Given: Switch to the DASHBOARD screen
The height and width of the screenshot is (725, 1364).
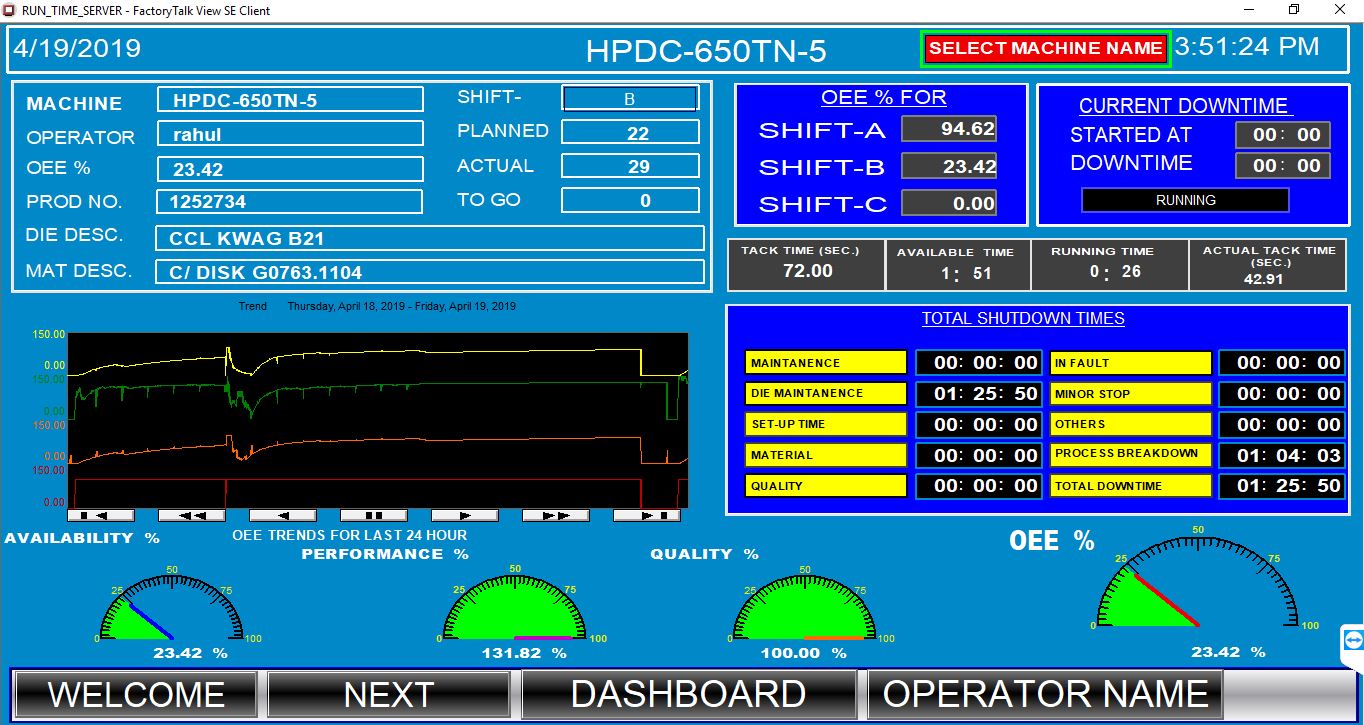Looking at the screenshot, I should pyautogui.click(x=687, y=692).
